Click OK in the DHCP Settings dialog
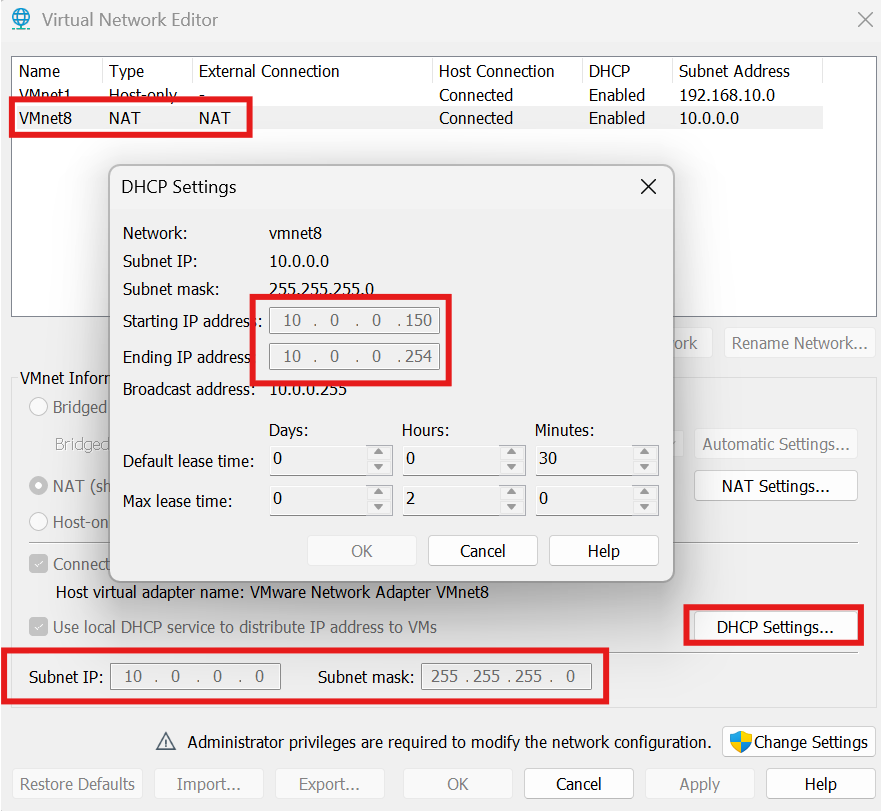Screen dimensions: 881x811 (x=362, y=551)
